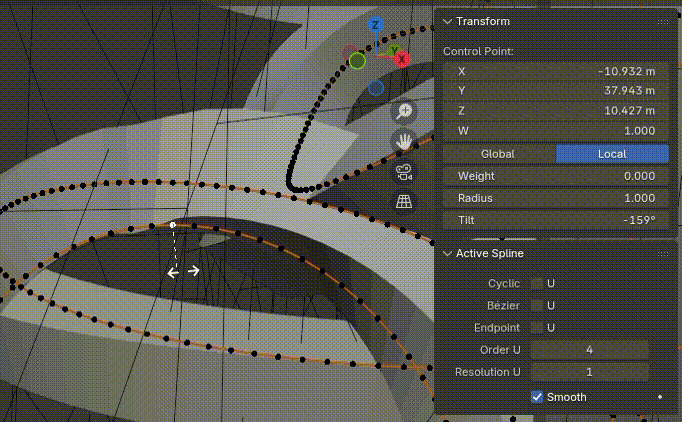Click the Order U value field
Image resolution: width=682 pixels, height=422 pixels.
pyautogui.click(x=589, y=350)
